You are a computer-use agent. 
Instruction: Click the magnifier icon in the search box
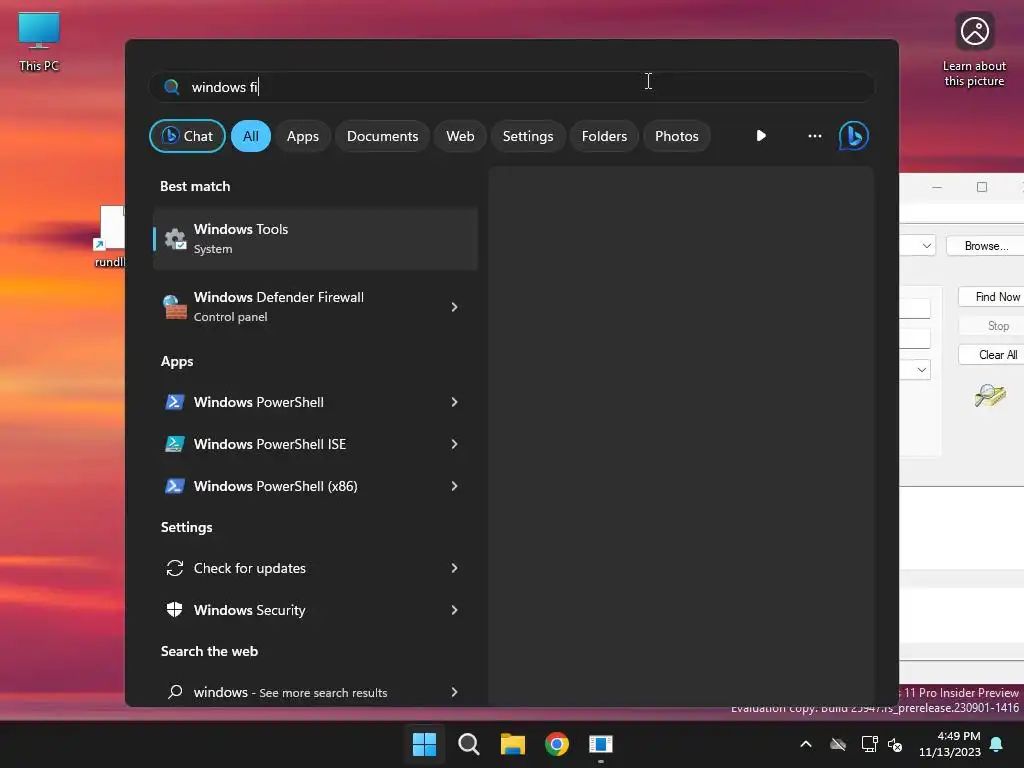[172, 87]
